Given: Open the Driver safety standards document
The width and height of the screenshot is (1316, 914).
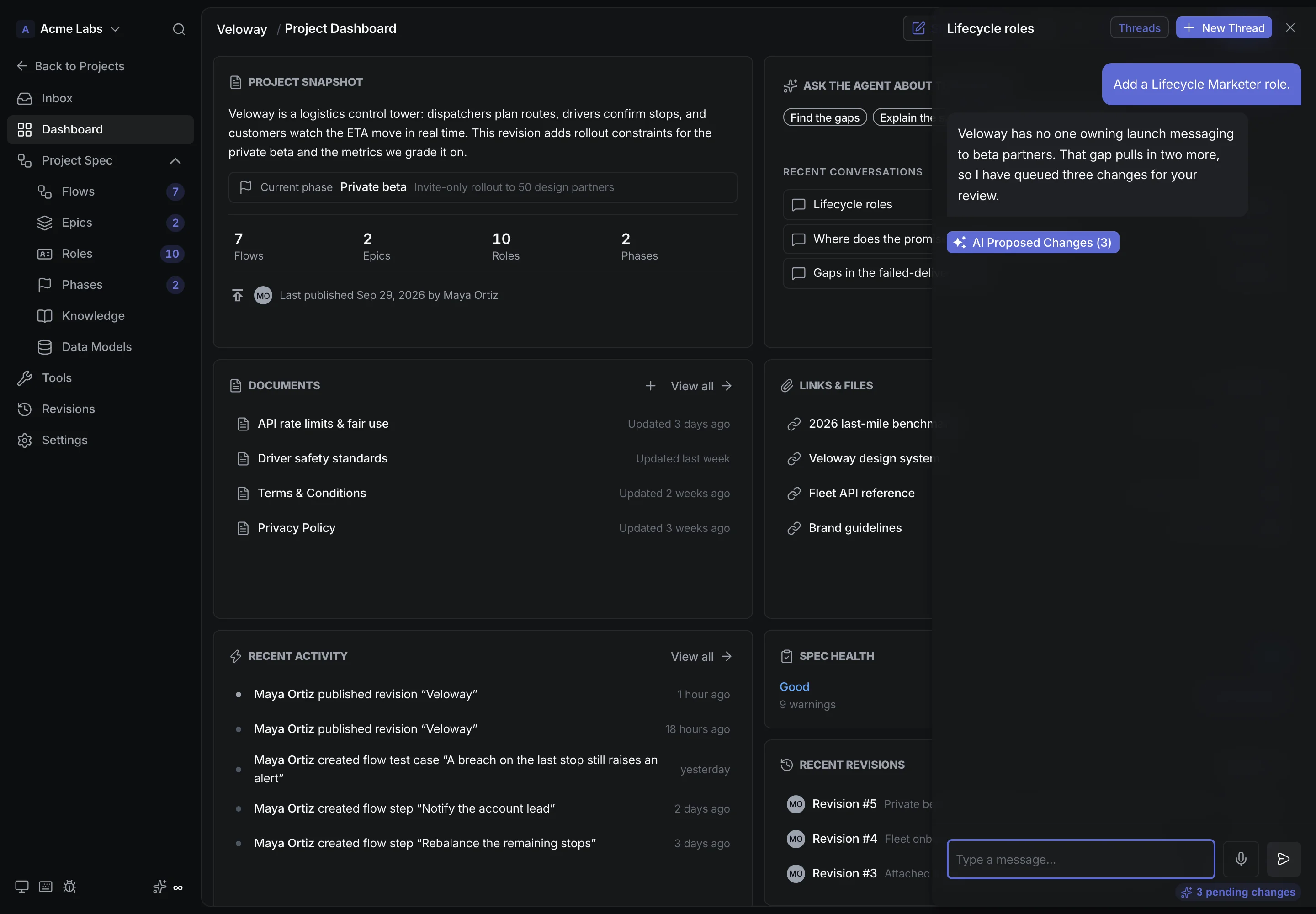Looking at the screenshot, I should click(x=483, y=459).
